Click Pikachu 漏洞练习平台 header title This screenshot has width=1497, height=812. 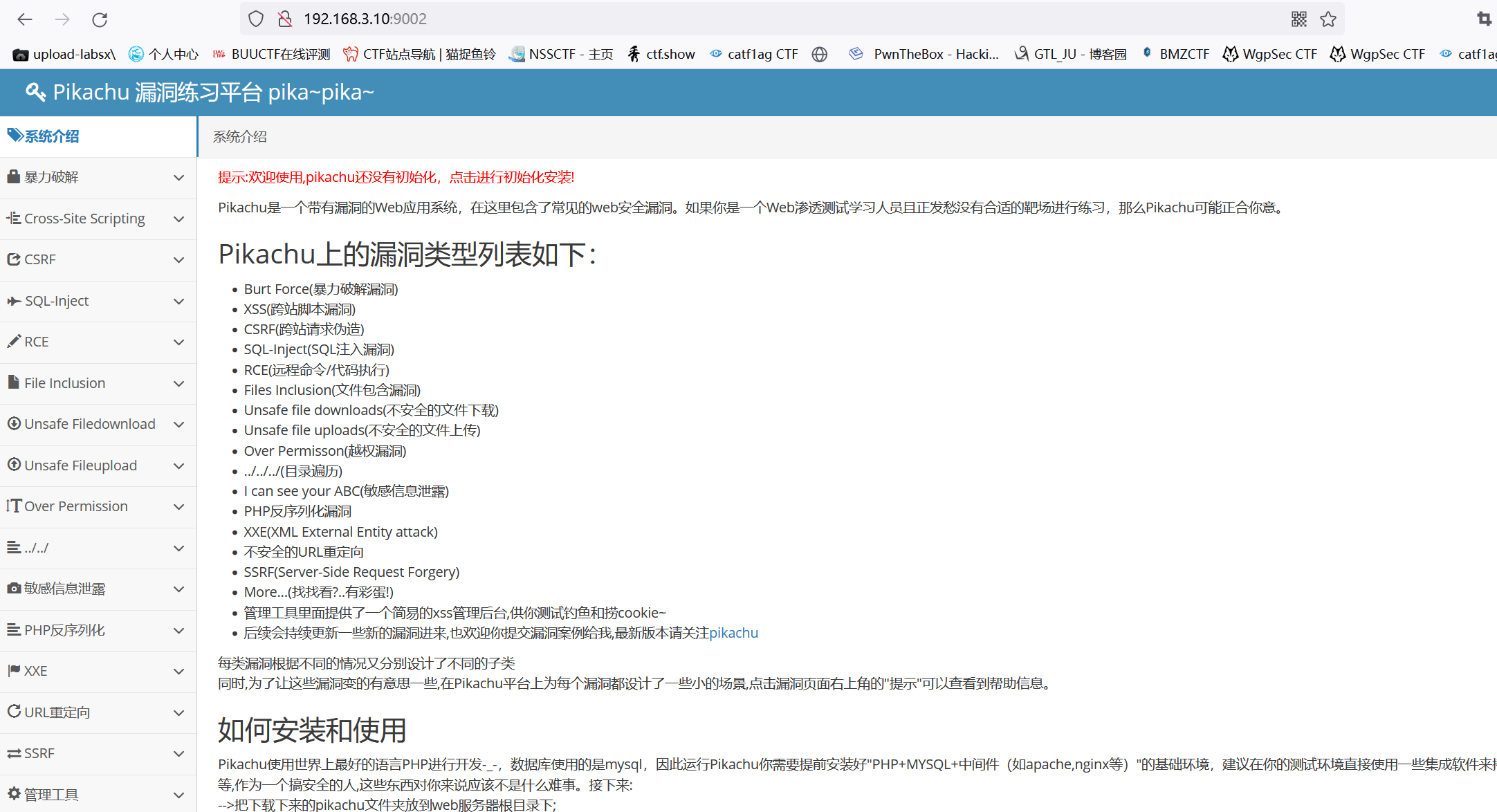click(x=213, y=92)
